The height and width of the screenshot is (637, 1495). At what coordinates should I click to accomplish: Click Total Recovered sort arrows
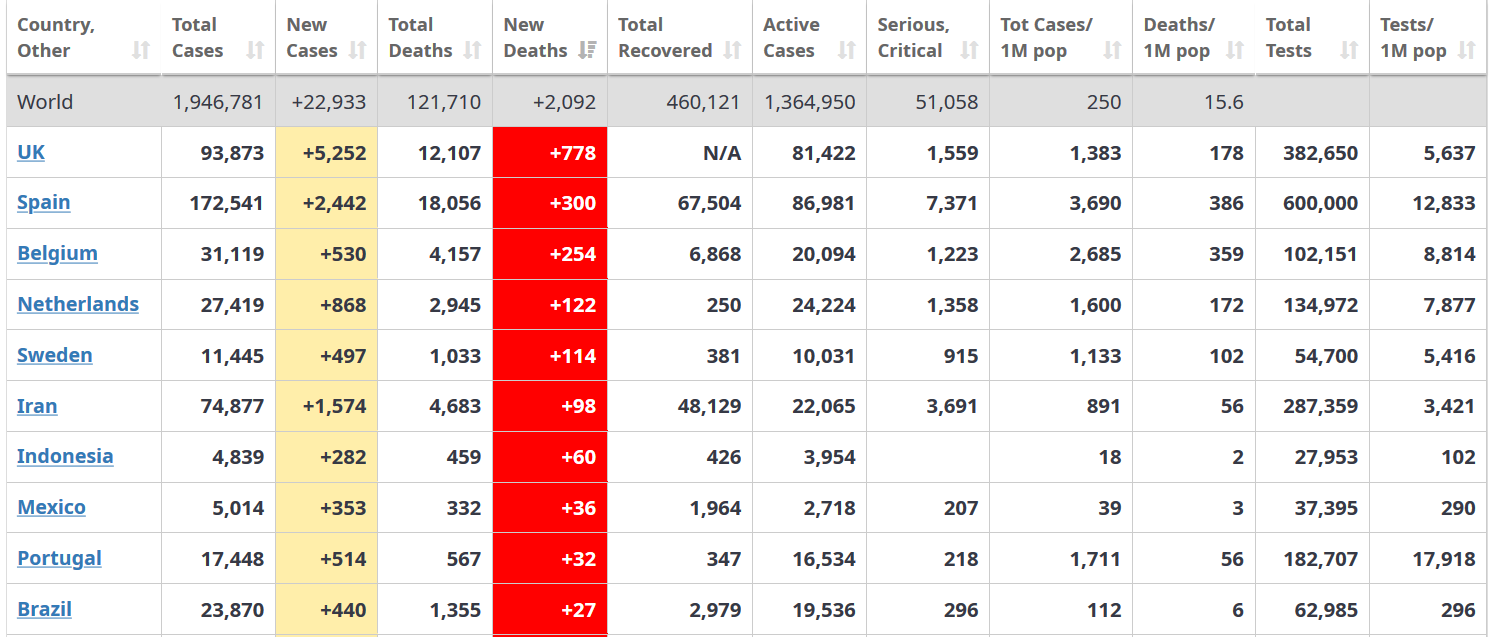733,51
